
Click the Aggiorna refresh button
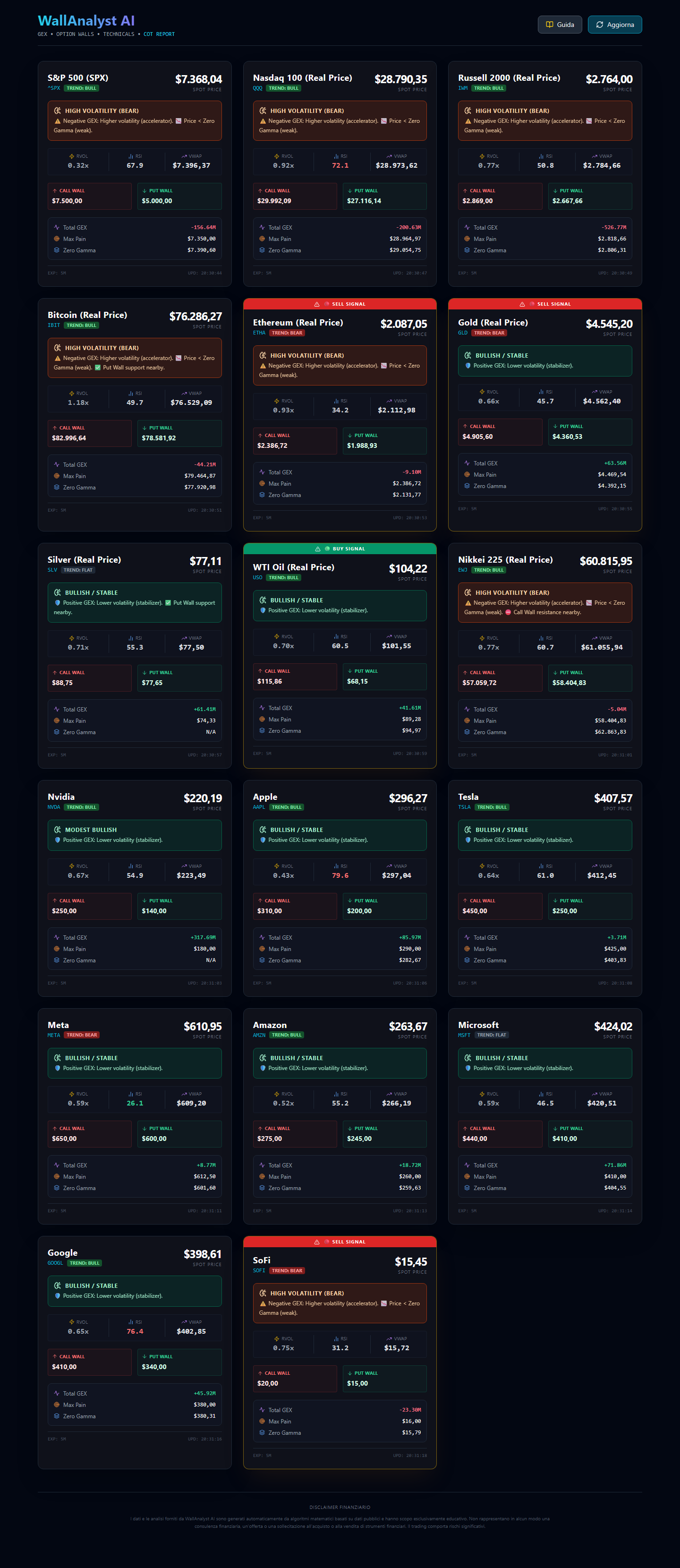(x=615, y=25)
